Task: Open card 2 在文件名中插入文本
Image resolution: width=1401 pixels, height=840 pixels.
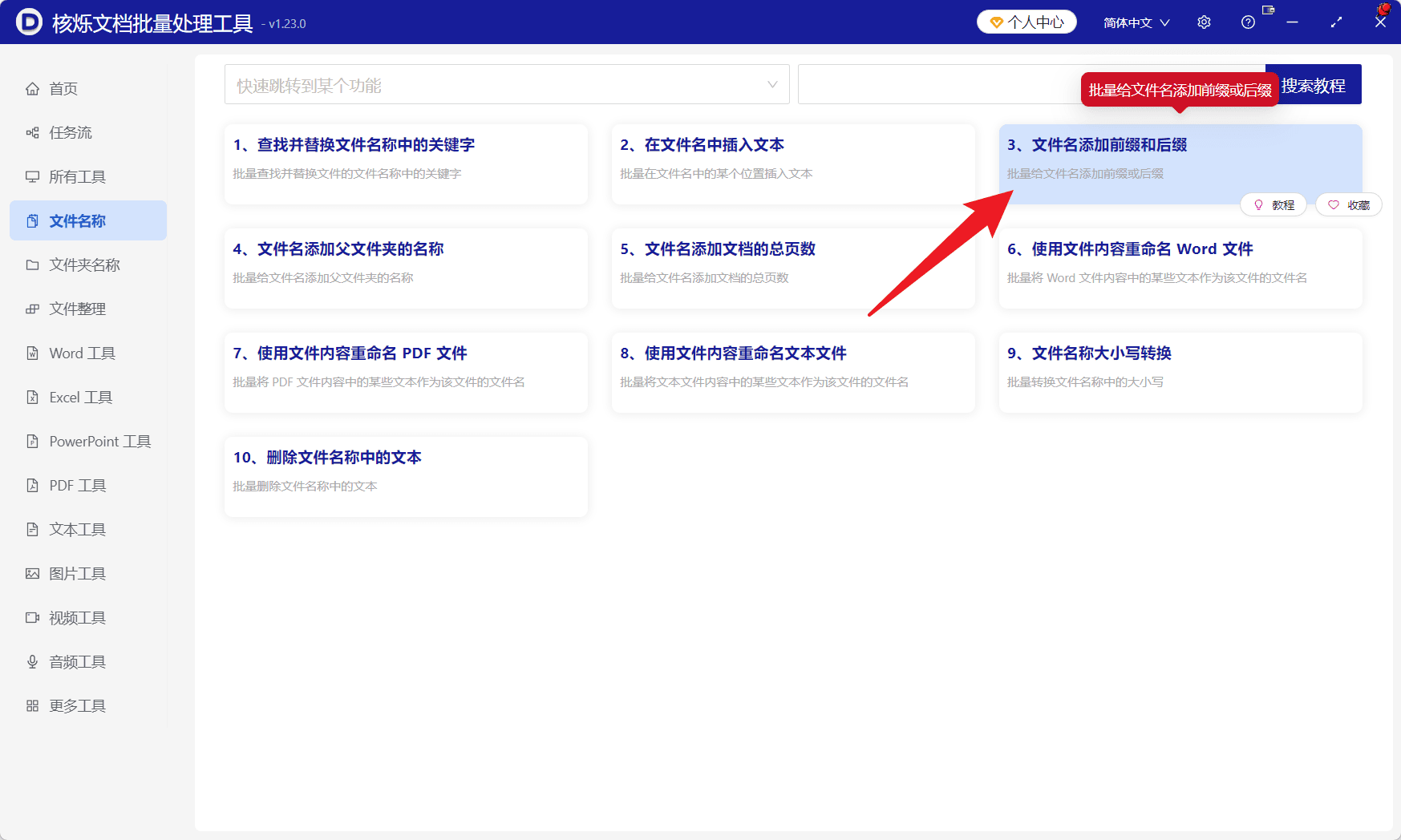Action: (x=793, y=164)
